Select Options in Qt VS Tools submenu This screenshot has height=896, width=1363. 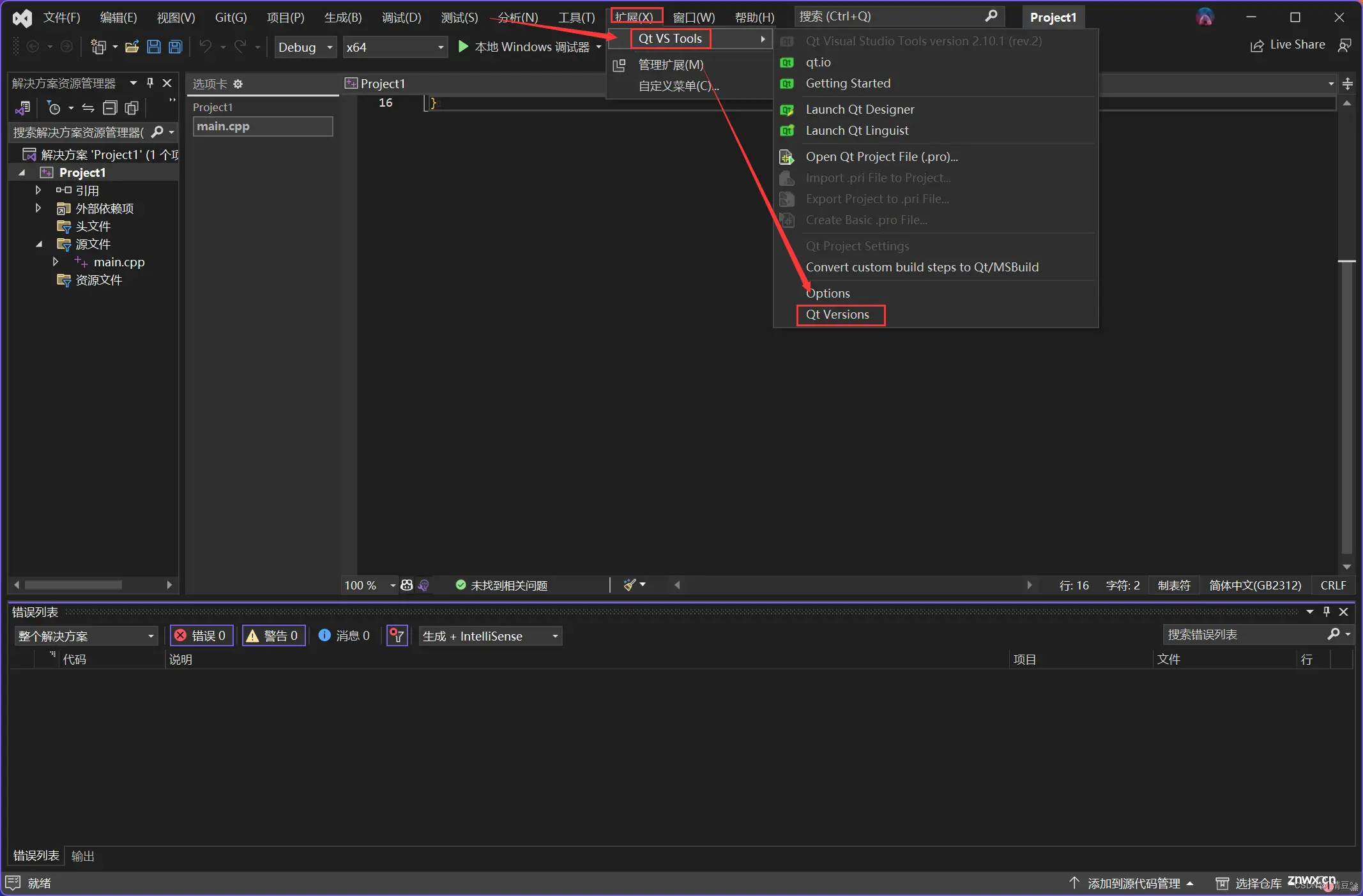(828, 293)
